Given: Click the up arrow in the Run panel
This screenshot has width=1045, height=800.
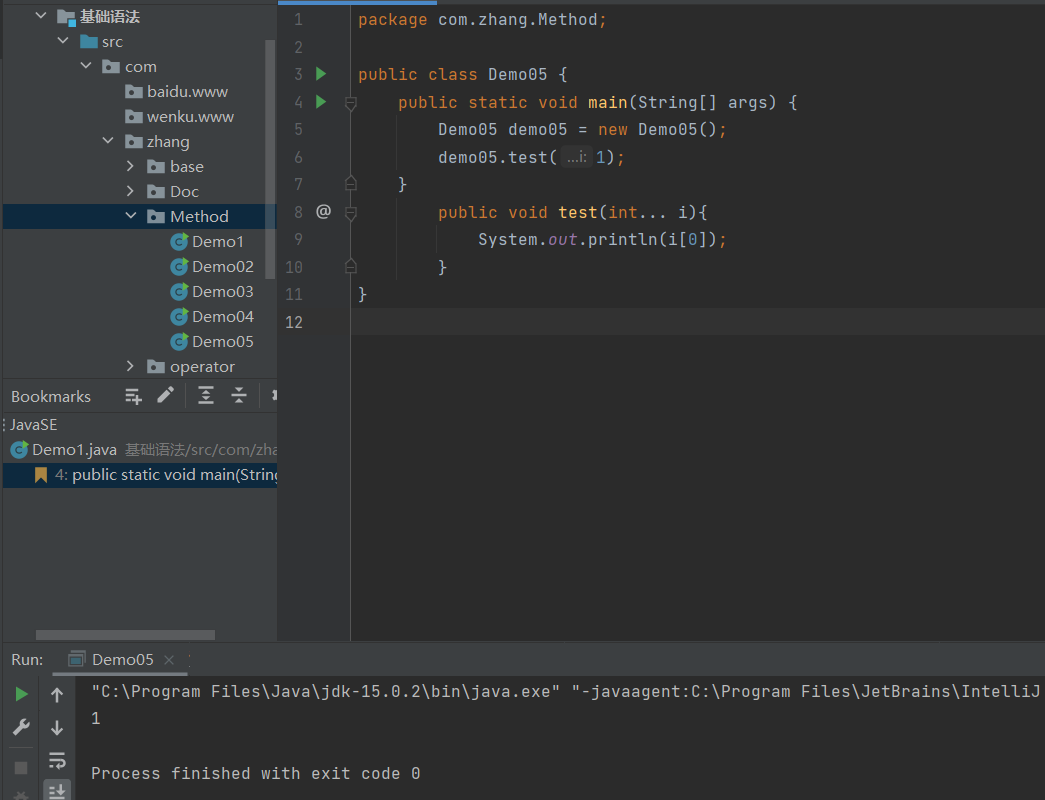Looking at the screenshot, I should point(57,695).
